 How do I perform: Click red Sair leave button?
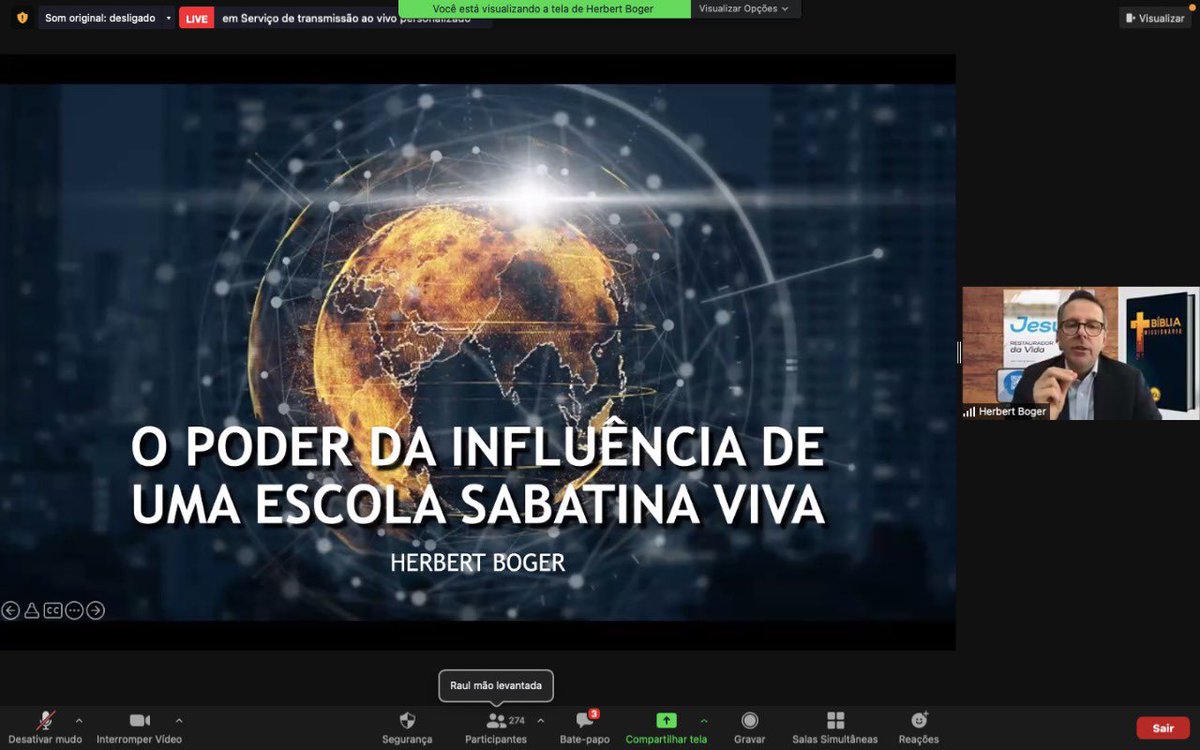[x=1163, y=728]
